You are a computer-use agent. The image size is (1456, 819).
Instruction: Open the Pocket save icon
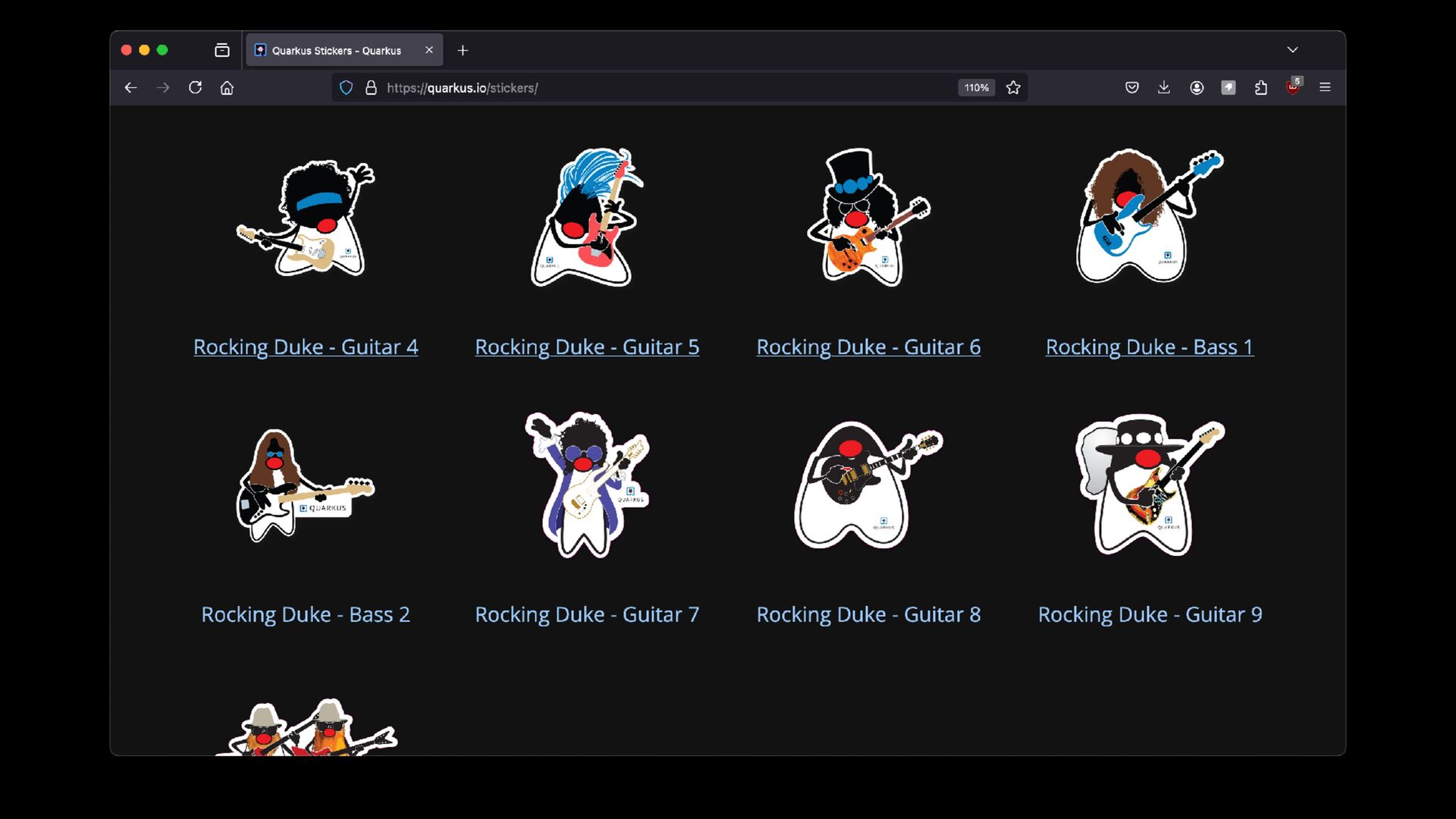[1131, 88]
